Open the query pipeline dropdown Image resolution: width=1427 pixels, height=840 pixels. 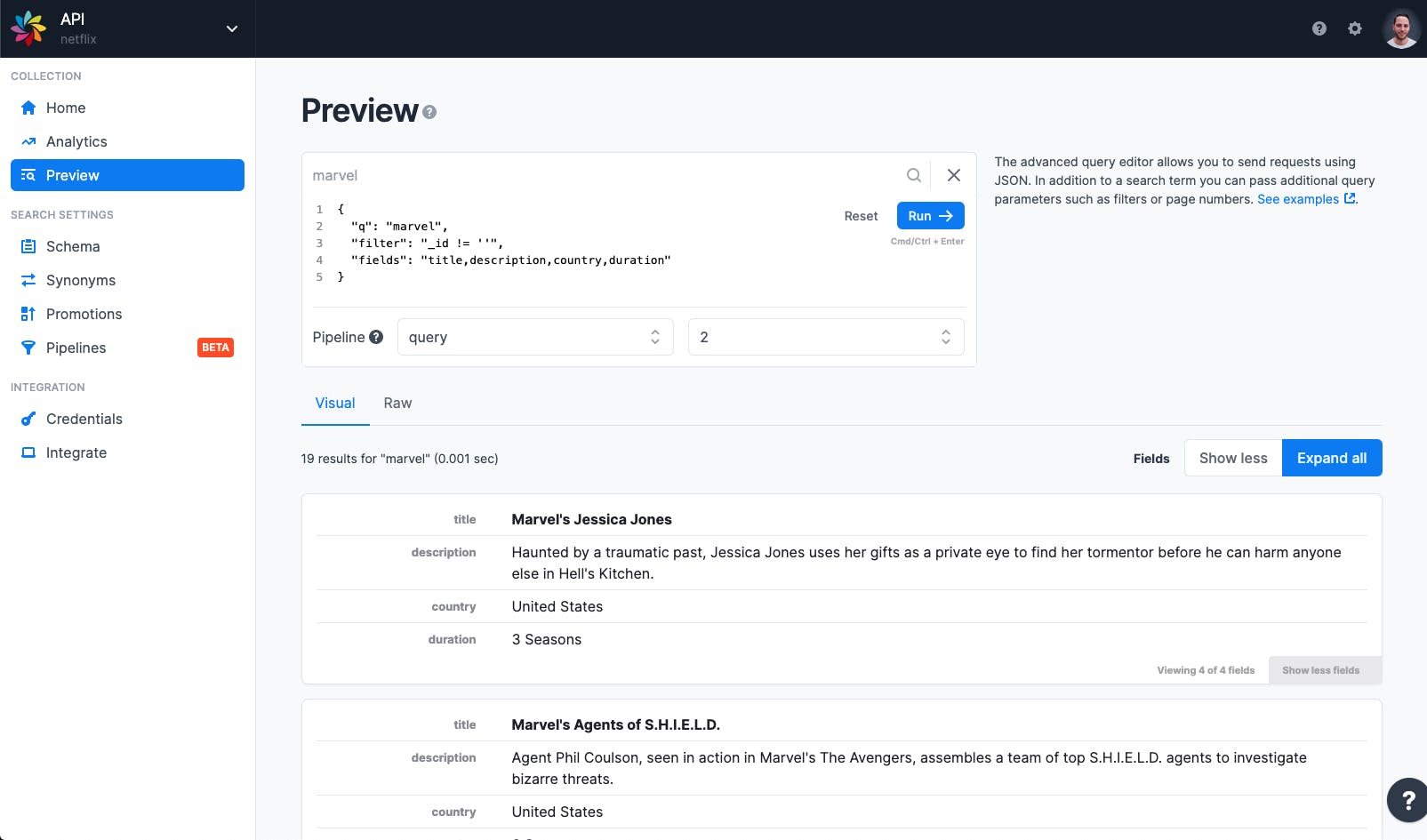pyautogui.click(x=535, y=337)
